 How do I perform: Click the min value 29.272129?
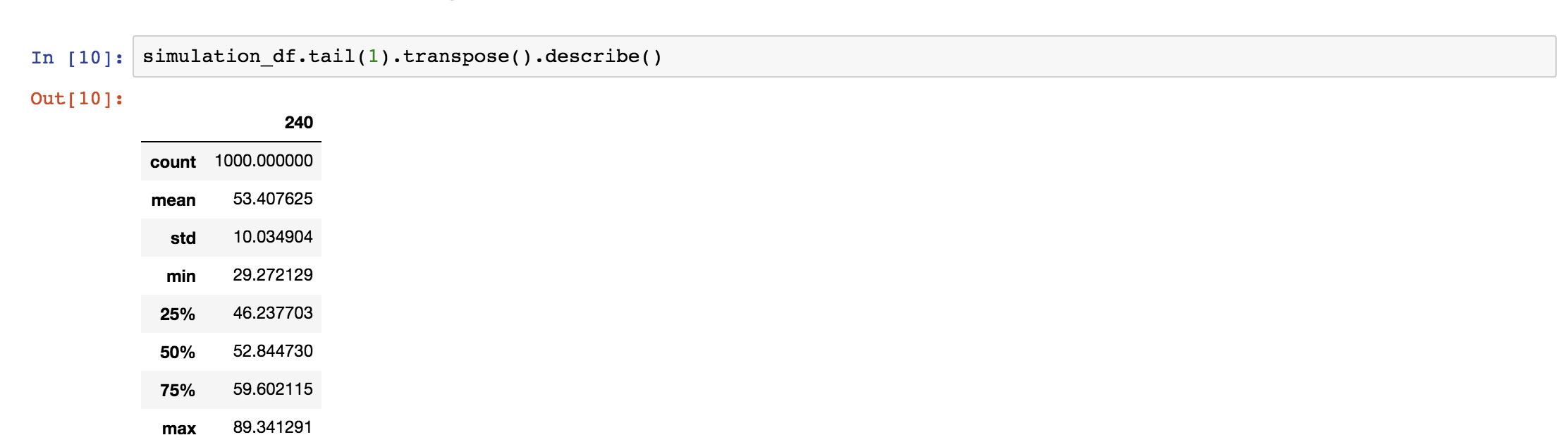pyautogui.click(x=273, y=275)
